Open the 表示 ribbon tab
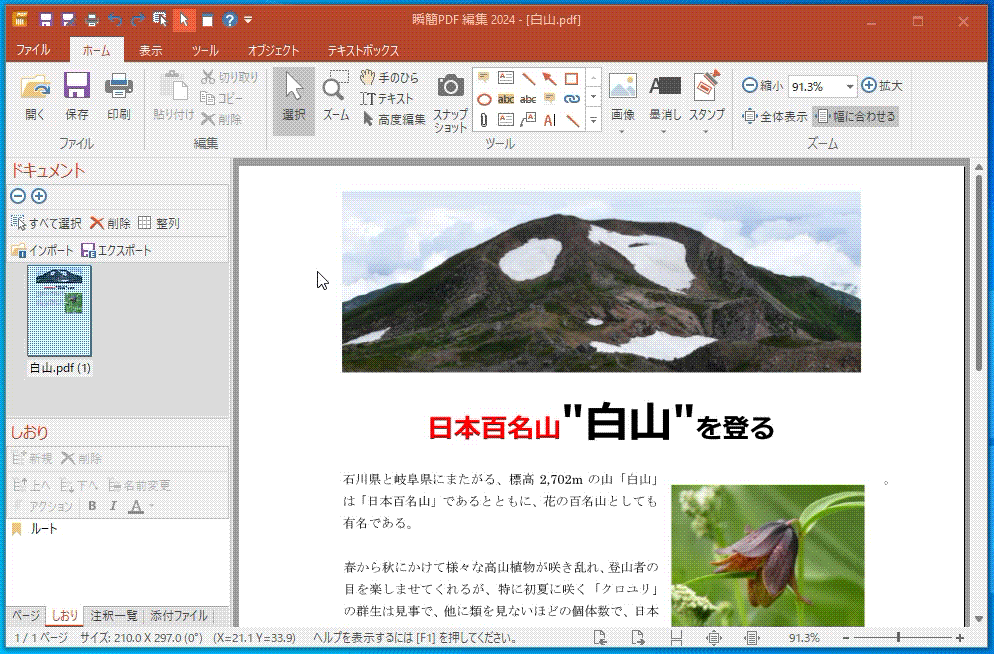994x654 pixels. 151,50
